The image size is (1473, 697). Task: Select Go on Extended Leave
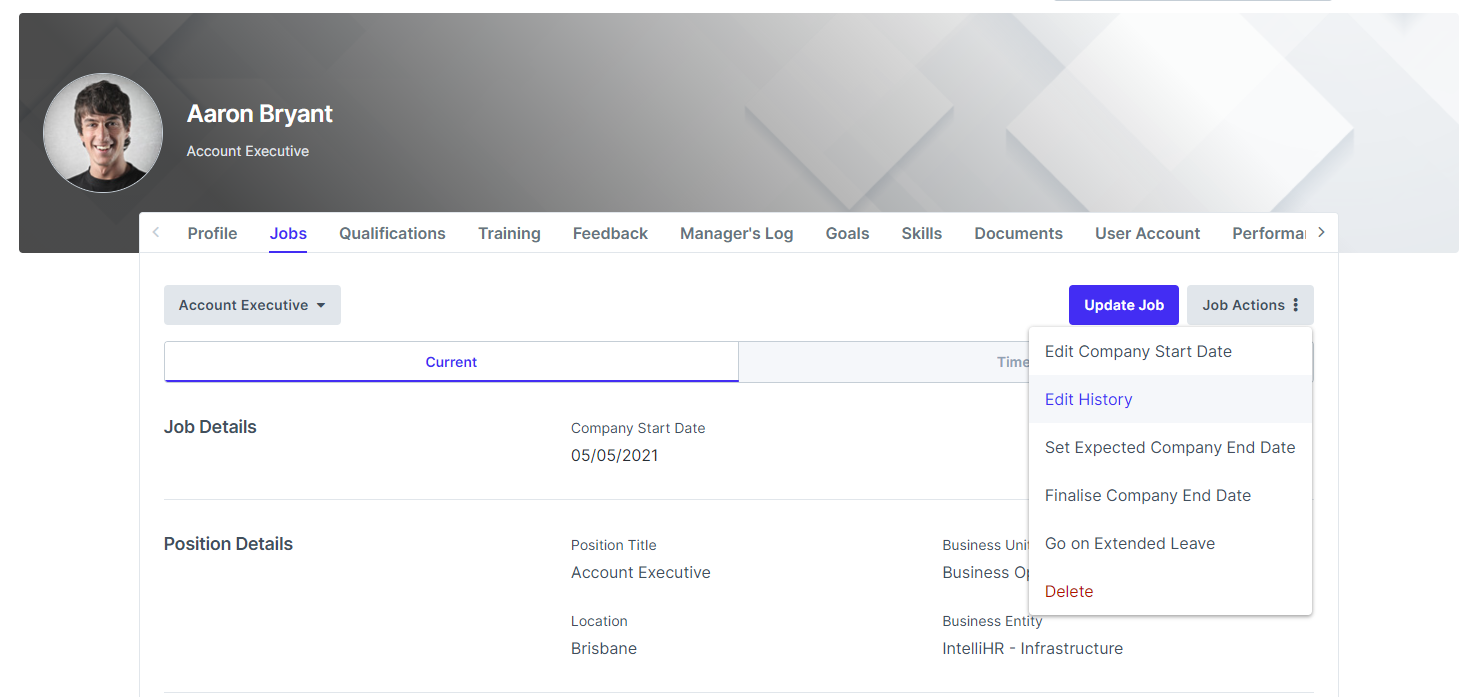point(1129,543)
